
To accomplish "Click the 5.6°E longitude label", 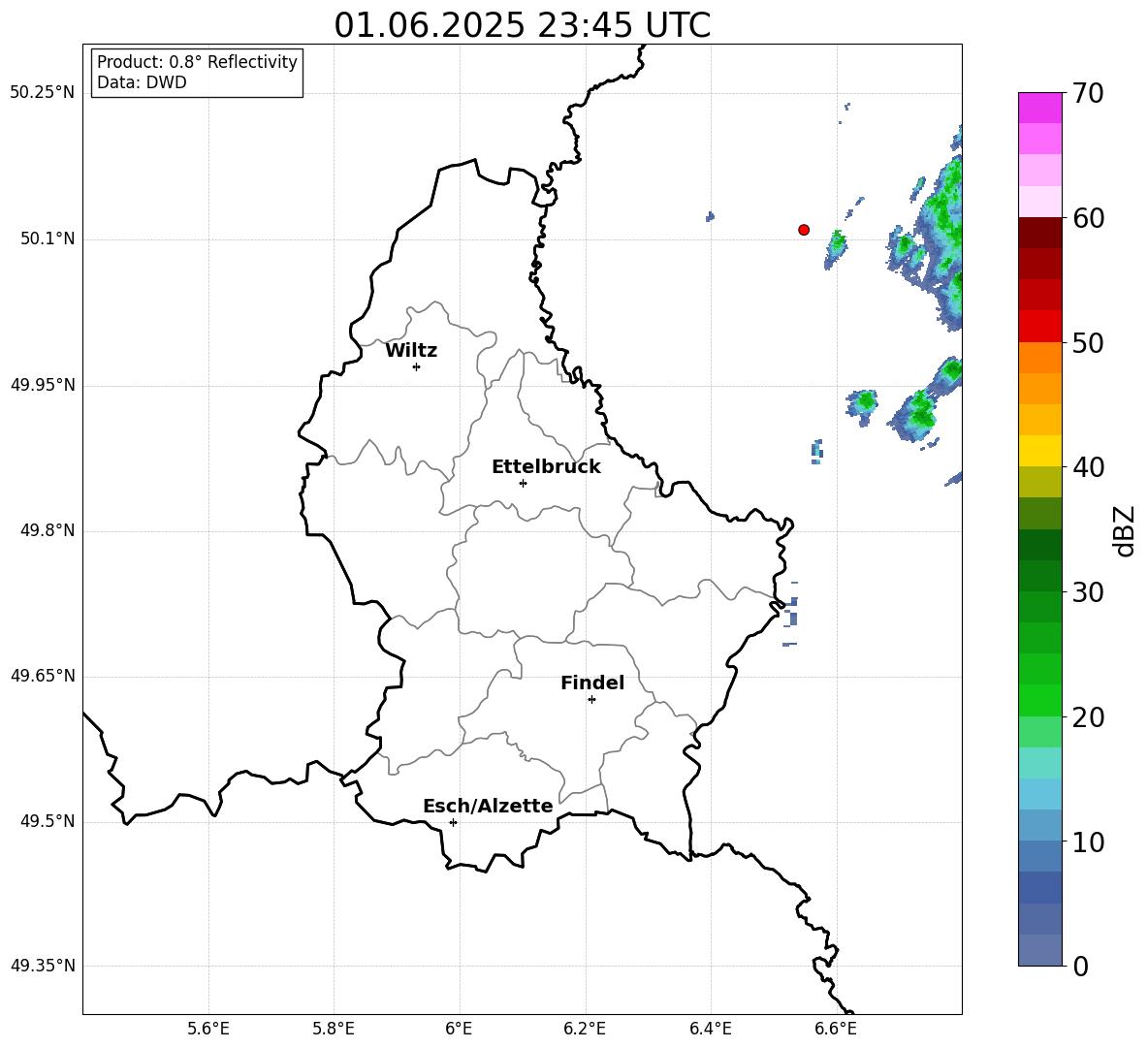I will tap(208, 1029).
